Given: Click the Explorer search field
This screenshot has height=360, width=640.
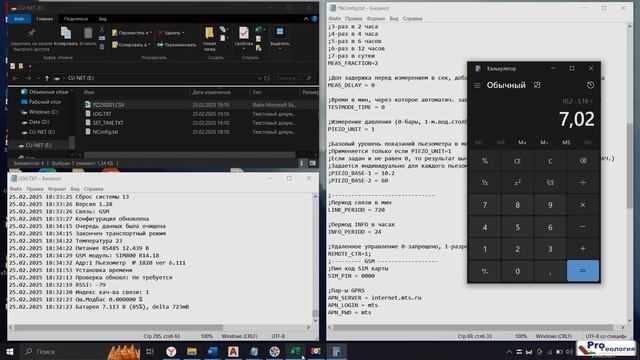Looking at the screenshot, I should point(294,78).
